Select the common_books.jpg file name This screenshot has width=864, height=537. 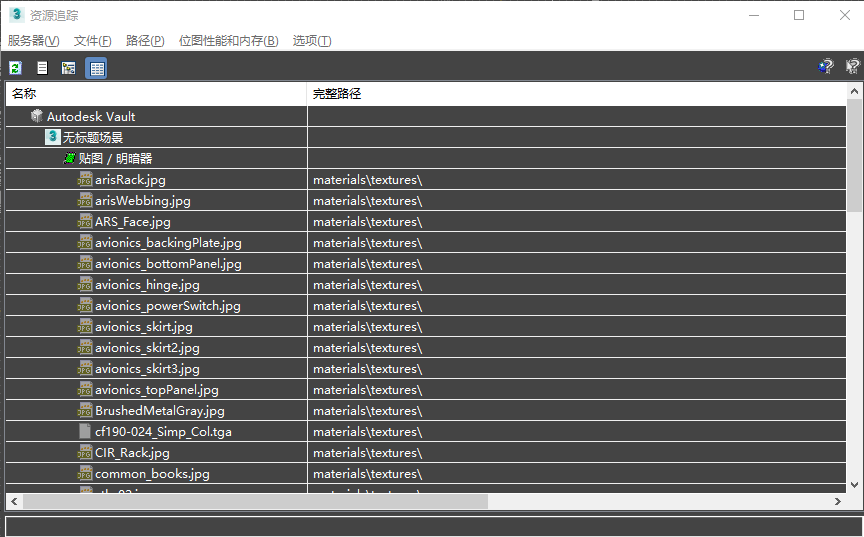152,474
